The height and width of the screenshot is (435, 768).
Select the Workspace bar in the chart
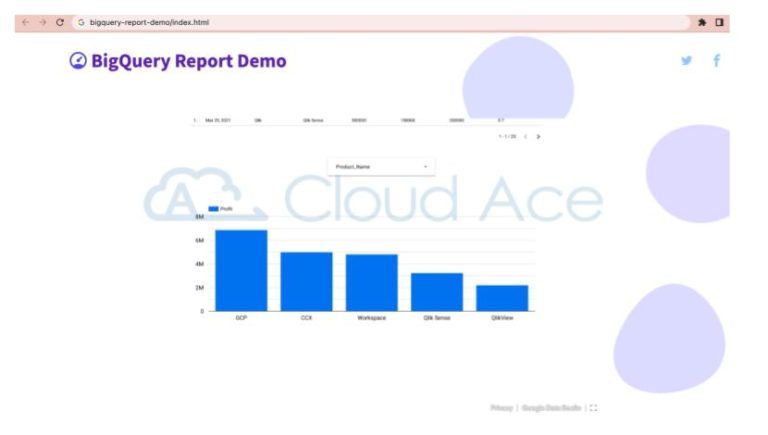click(372, 283)
